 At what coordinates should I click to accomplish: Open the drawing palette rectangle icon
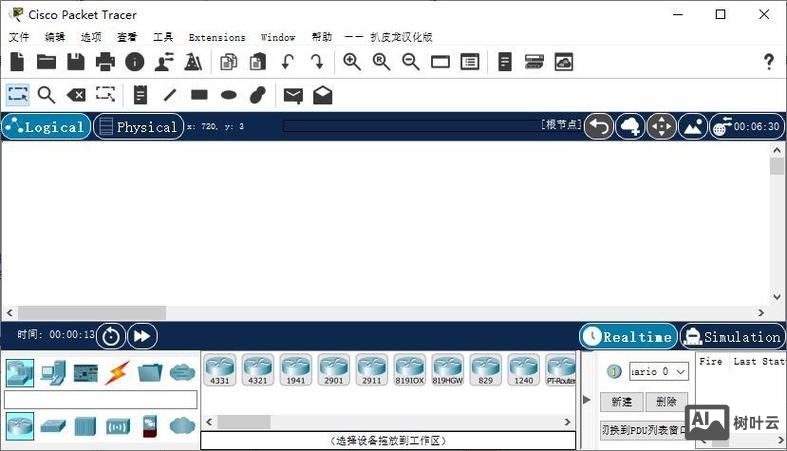[440, 62]
